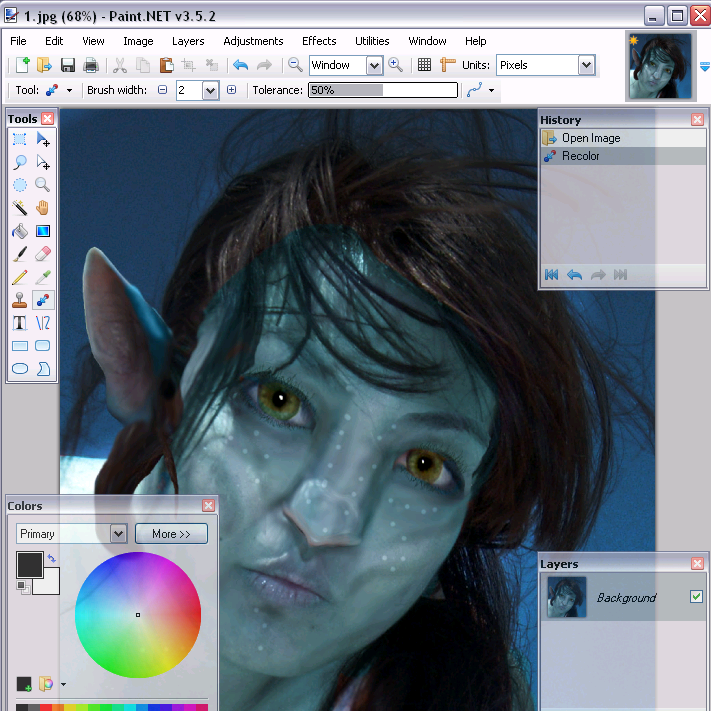This screenshot has width=711, height=711.
Task: Select the Move Selection tool
Action: click(43, 162)
